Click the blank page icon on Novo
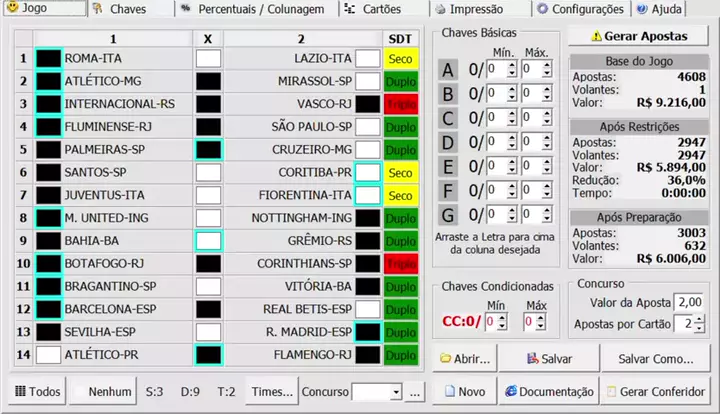 click(450, 391)
